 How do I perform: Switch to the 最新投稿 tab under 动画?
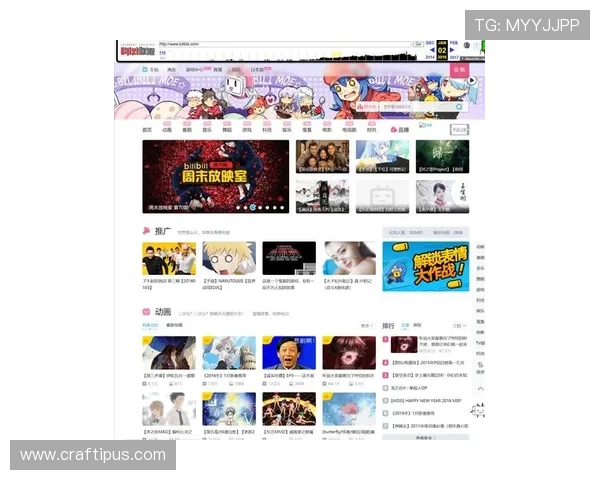pyautogui.click(x=174, y=325)
